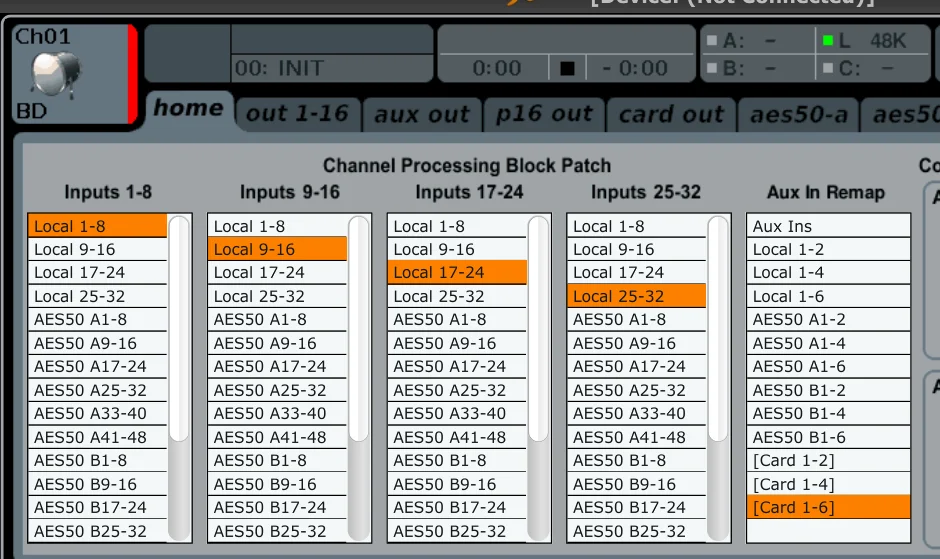Select AES50 A33-40 for Inputs 25-32
Screen dimensions: 940x559
point(637,414)
